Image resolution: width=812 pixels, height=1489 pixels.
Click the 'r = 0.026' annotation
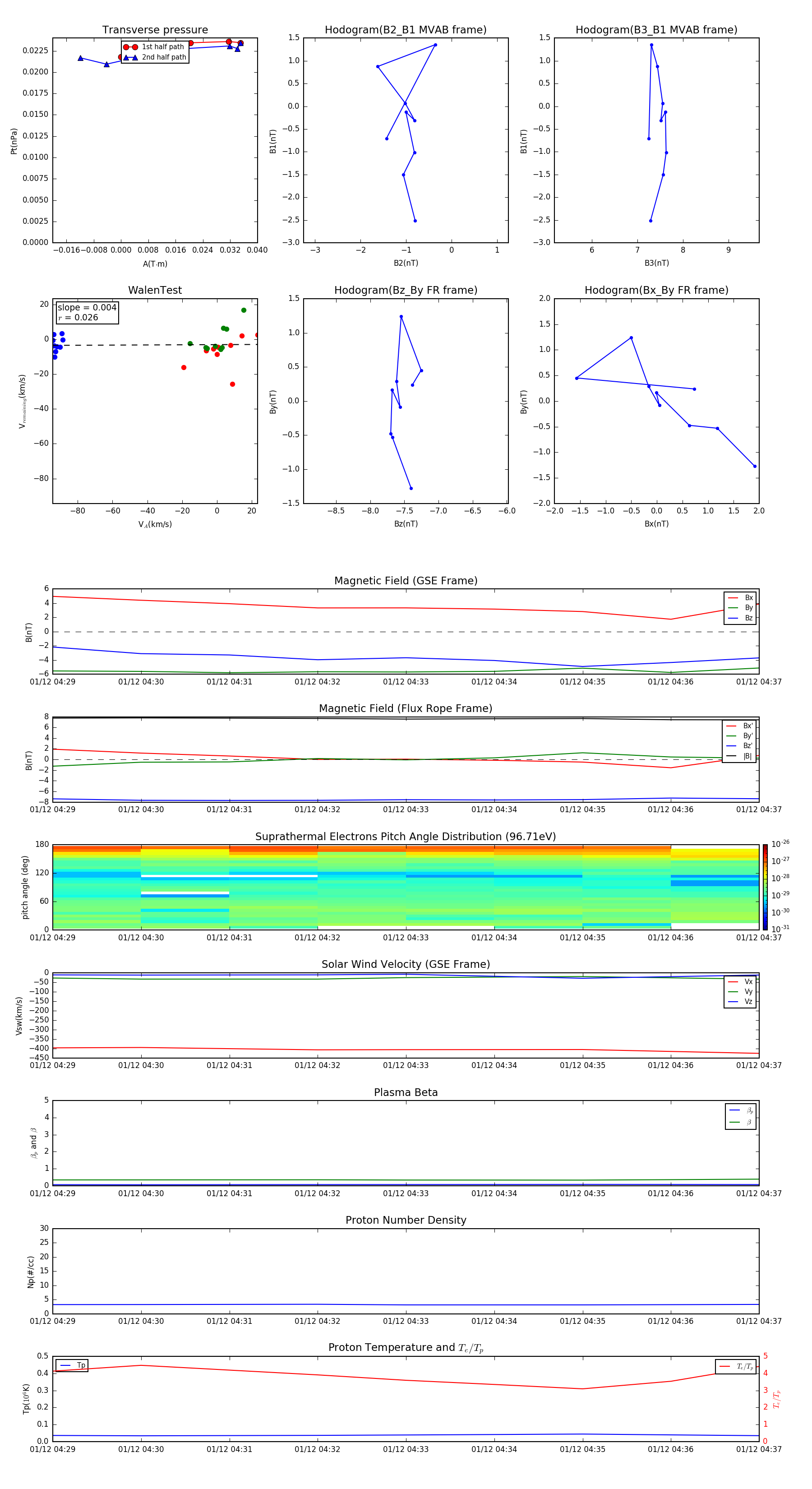coord(78,318)
